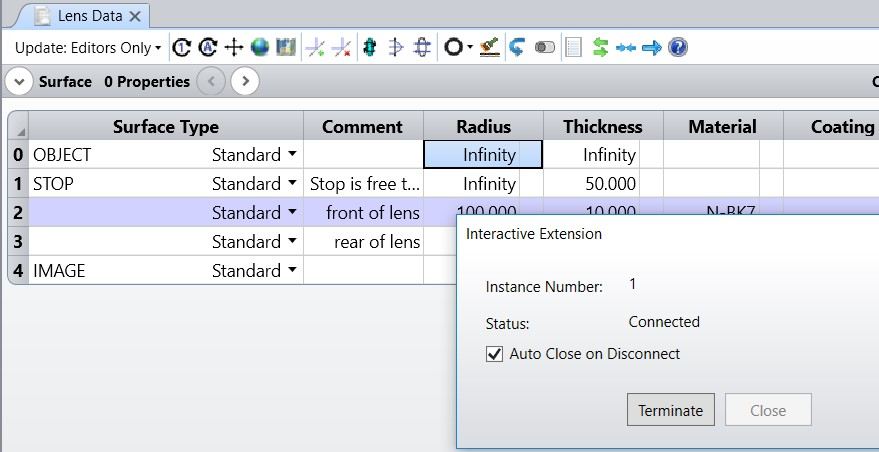This screenshot has width=879, height=452.
Task: Go to next surface with right arrow button
Action: pos(246,82)
